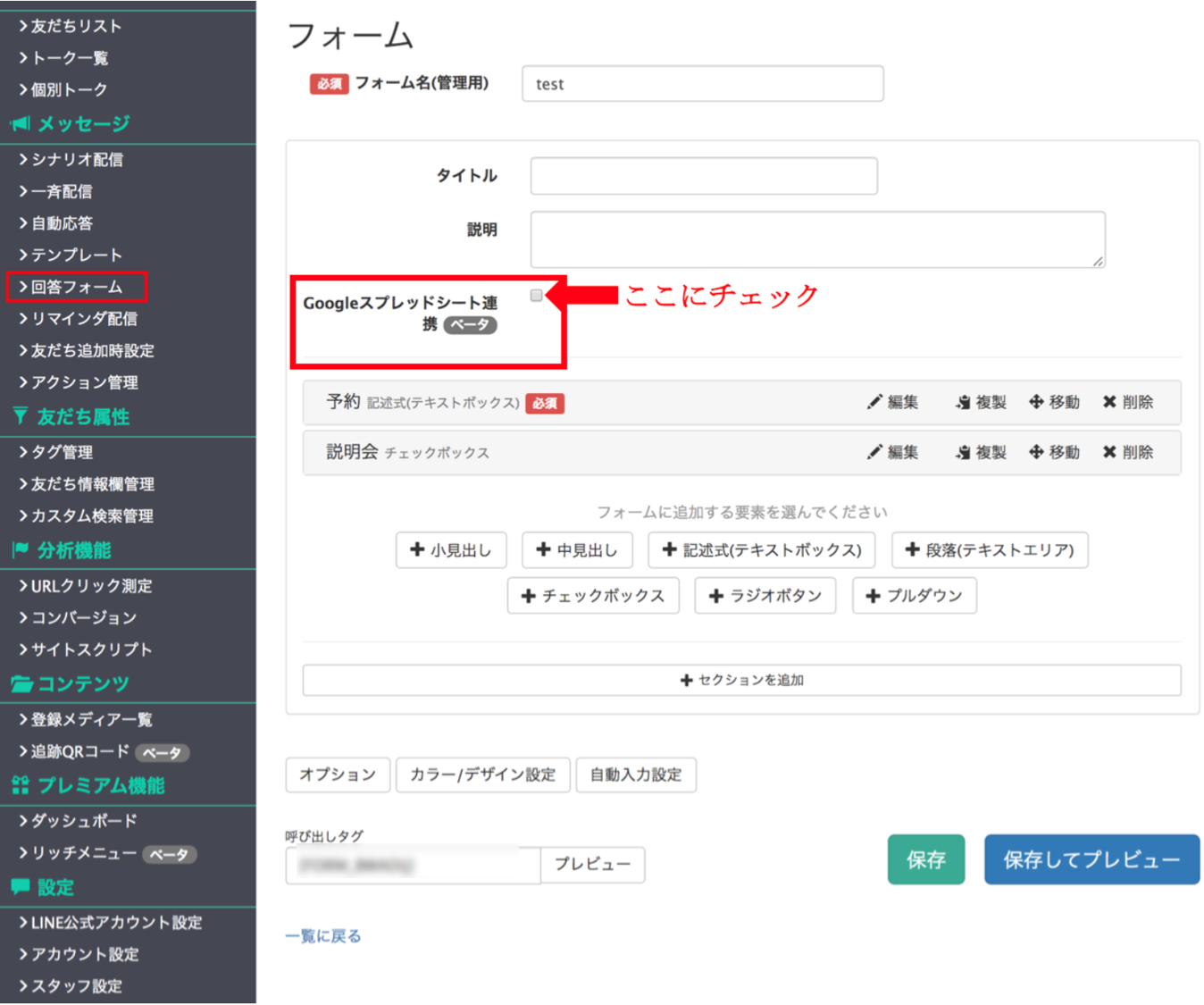Viewport: 1204px width, 1005px height.
Task: Open サイトスクリプト in sidebar
Action: pos(92,649)
